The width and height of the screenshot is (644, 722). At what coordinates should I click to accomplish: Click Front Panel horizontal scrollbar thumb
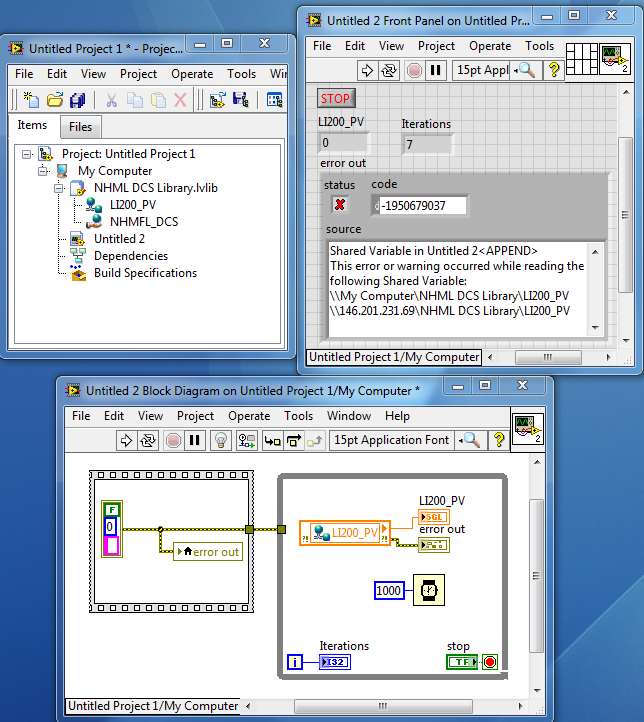(548, 357)
